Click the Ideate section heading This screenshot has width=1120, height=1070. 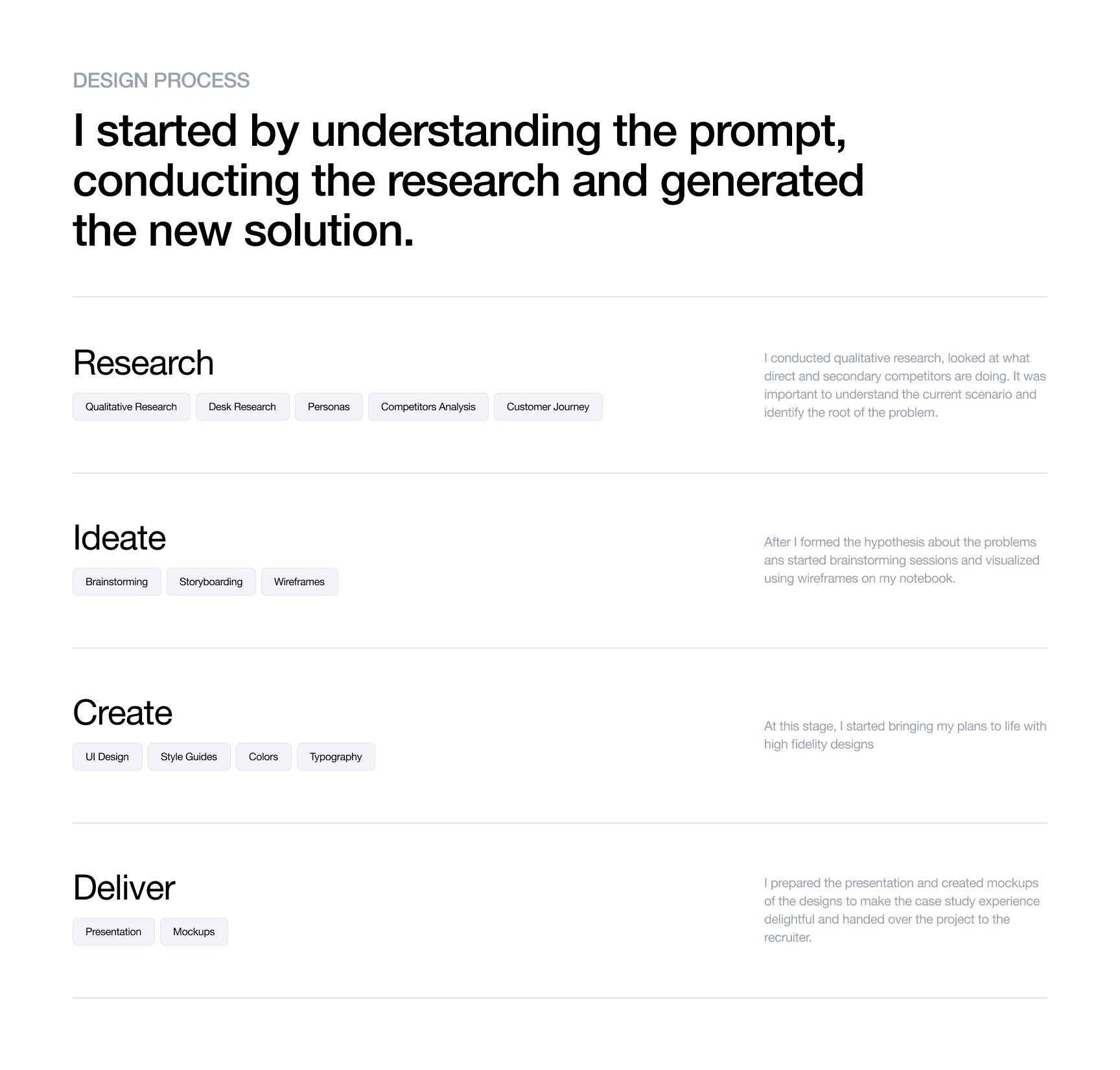(x=119, y=538)
